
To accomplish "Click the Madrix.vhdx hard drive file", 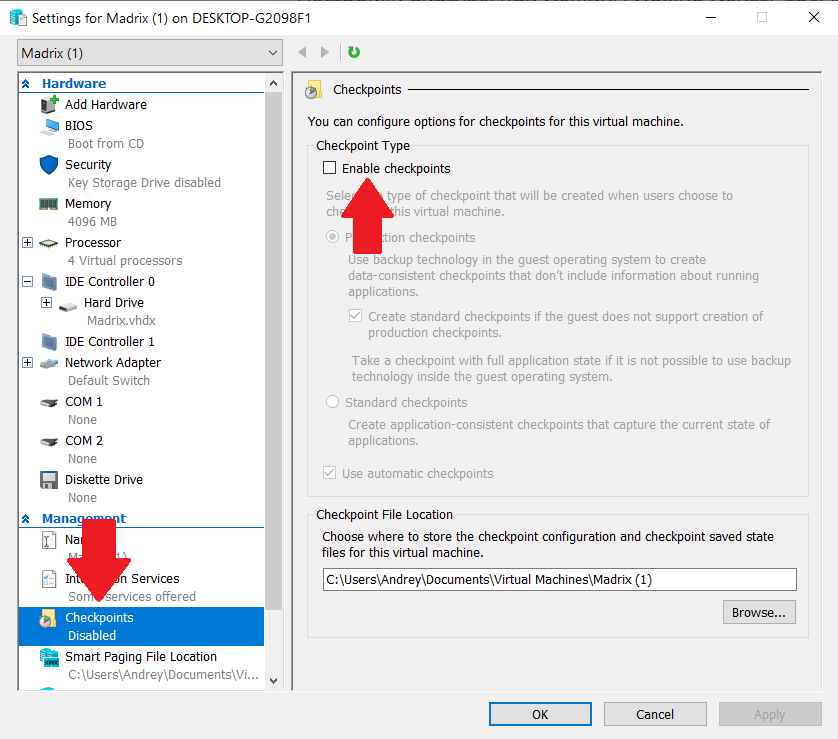I will tap(121, 321).
